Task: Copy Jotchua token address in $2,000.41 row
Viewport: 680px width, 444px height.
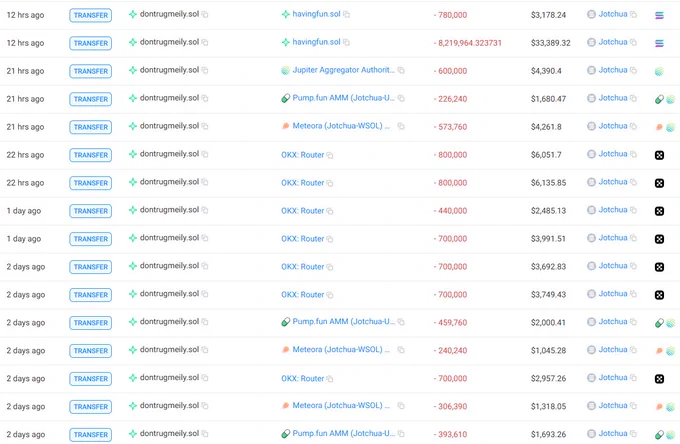Action: pyautogui.click(x=633, y=322)
